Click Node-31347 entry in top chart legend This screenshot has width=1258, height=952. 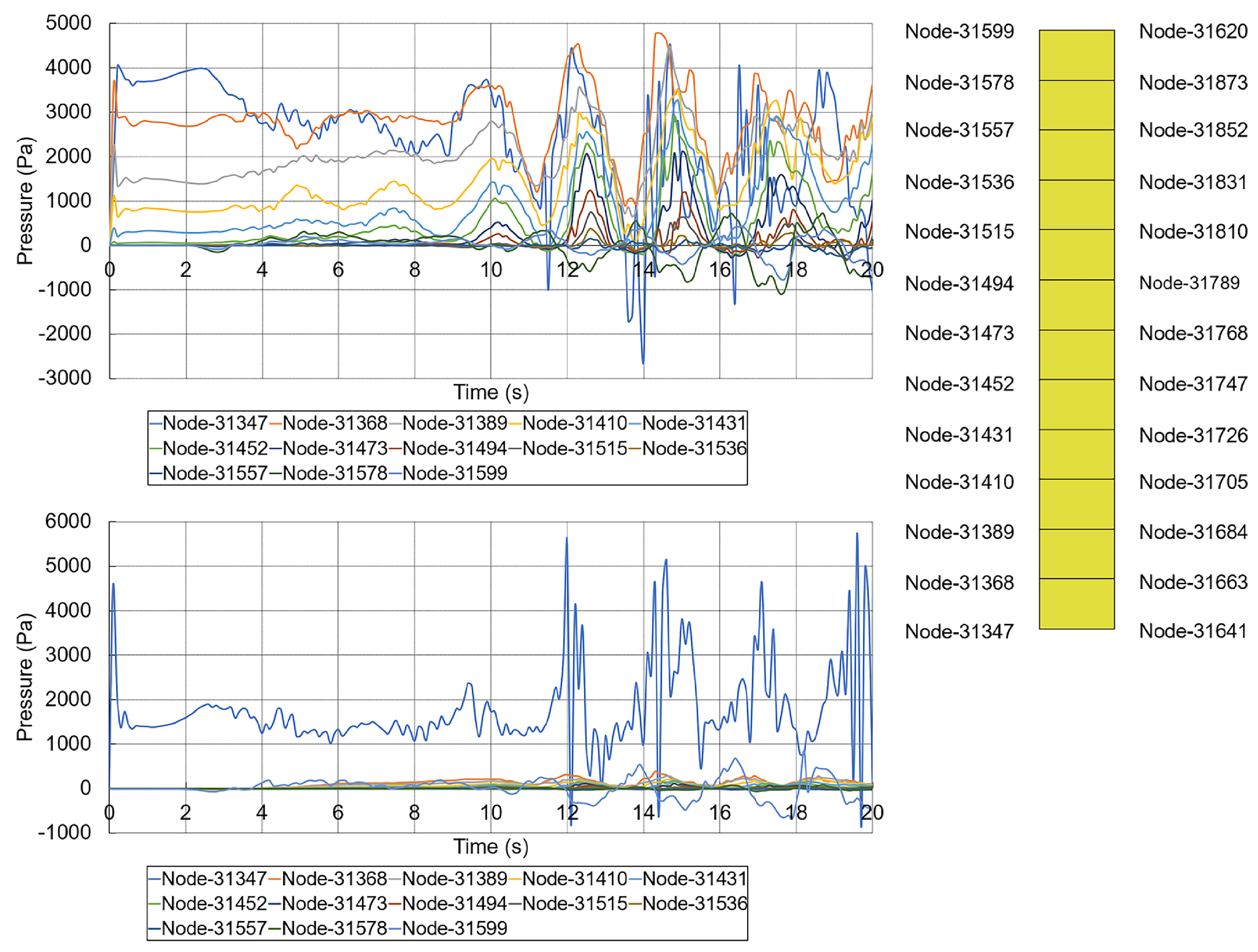point(214,423)
